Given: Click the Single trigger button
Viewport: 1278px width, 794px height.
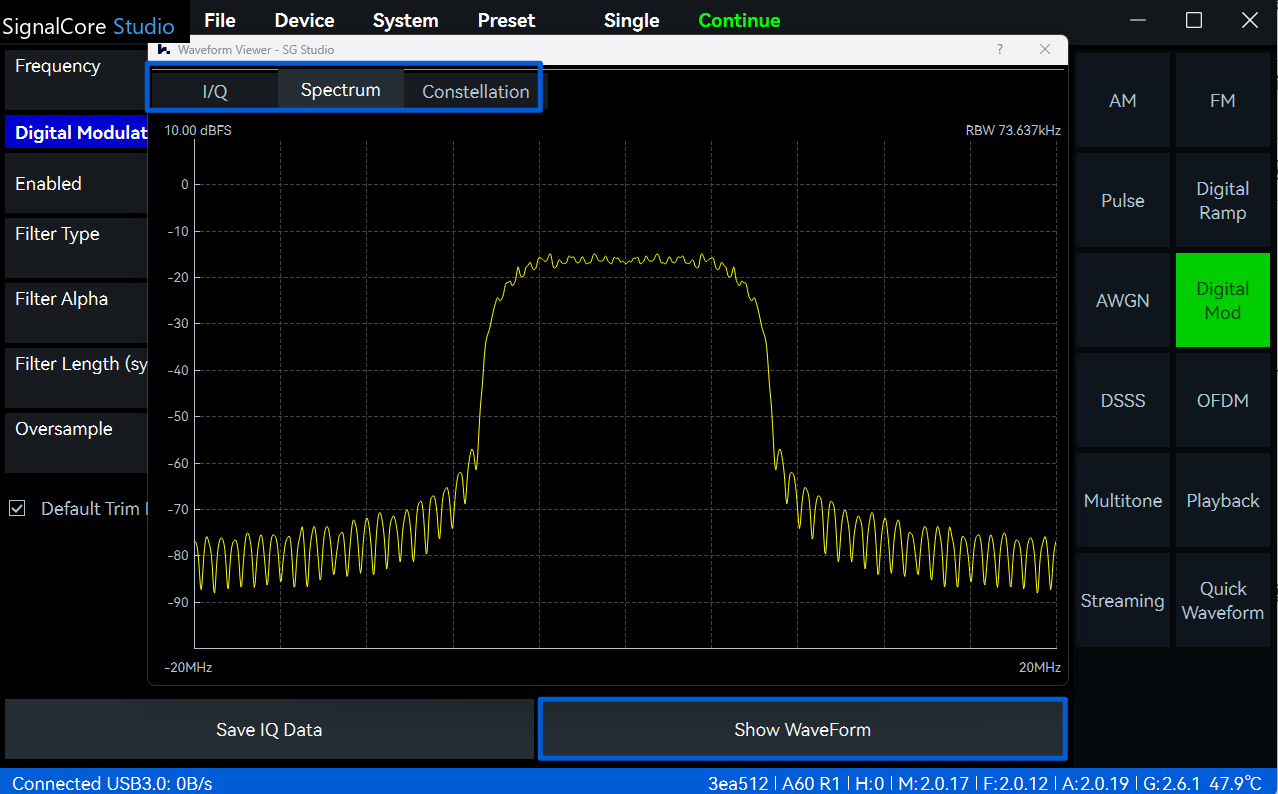Looking at the screenshot, I should pyautogui.click(x=631, y=20).
